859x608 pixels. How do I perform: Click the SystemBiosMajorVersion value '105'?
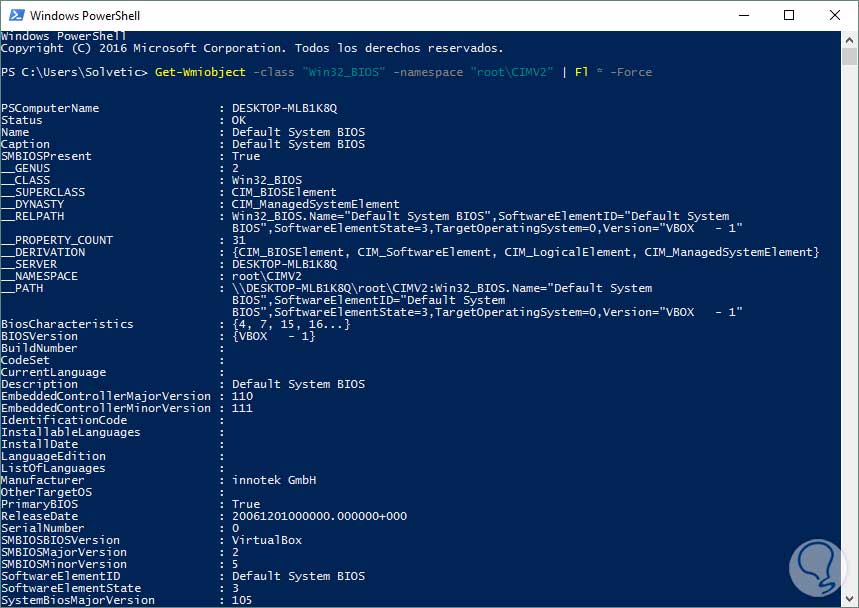point(242,600)
